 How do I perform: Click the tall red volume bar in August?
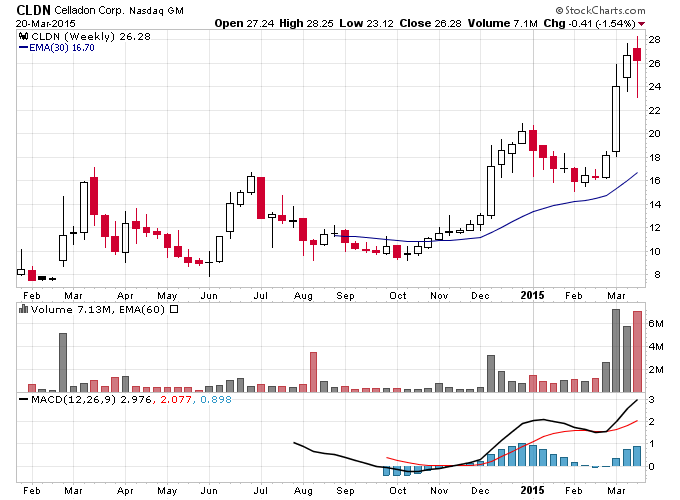pyautogui.click(x=313, y=372)
